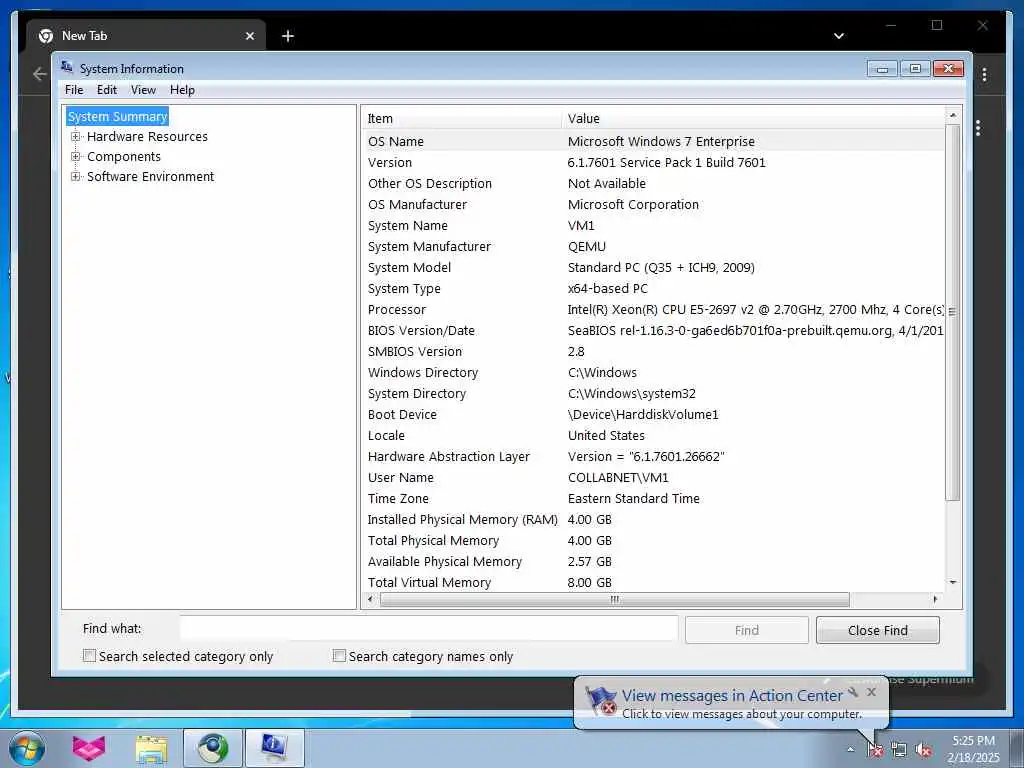Viewport: 1024px width, 768px height.
Task: Select the System Information taskbar icon
Action: click(x=274, y=748)
